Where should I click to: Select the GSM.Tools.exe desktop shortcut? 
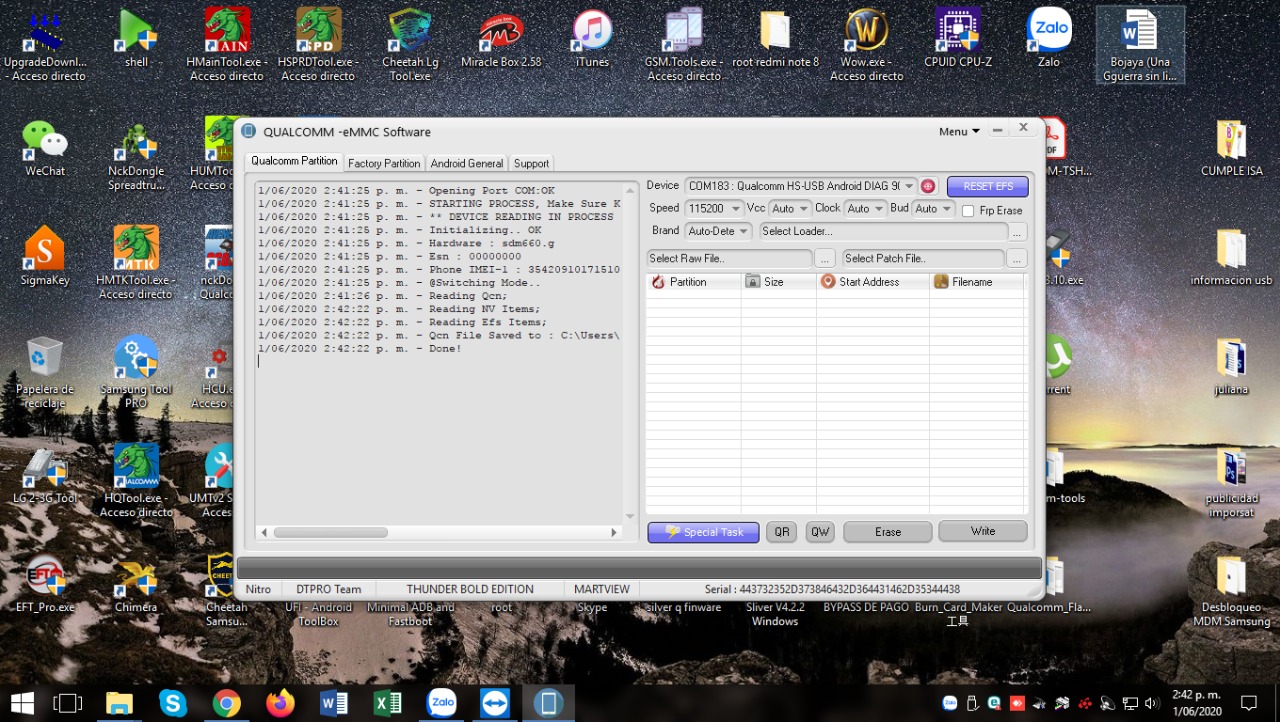click(683, 46)
